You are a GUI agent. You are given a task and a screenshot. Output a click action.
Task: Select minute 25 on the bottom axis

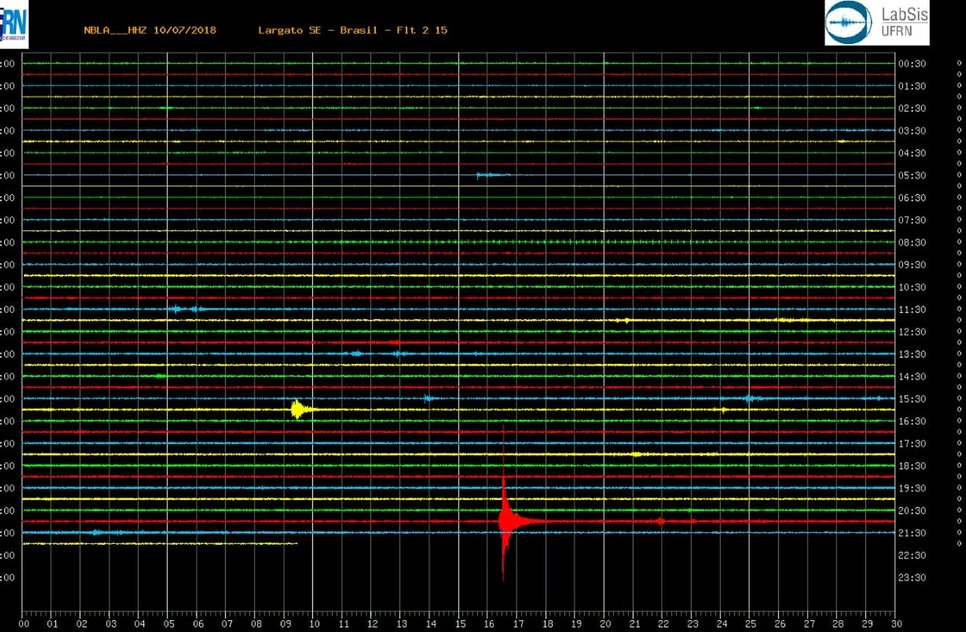pyautogui.click(x=750, y=624)
